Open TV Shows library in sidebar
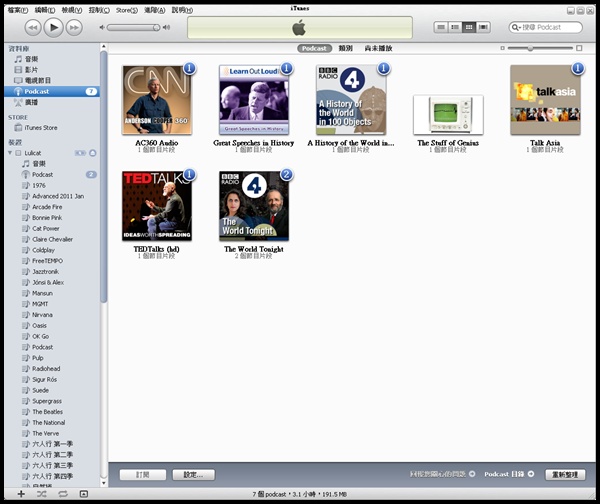Screen dimensions: 600x504 coord(52,80)
